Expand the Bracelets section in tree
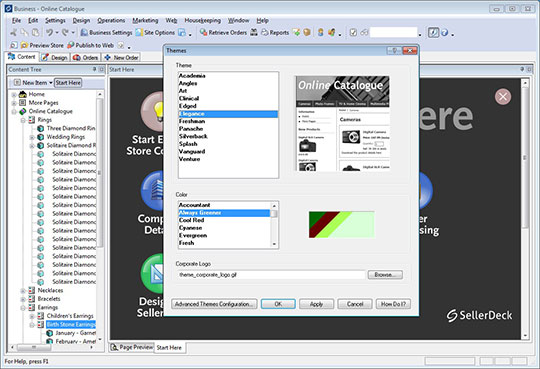Screen dimensions: 540x369 (23, 299)
